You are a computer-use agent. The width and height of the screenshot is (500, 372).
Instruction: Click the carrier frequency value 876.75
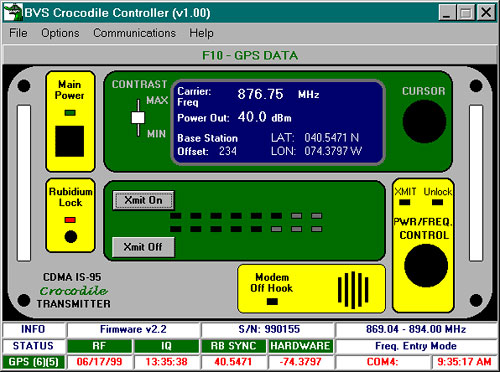[260, 94]
